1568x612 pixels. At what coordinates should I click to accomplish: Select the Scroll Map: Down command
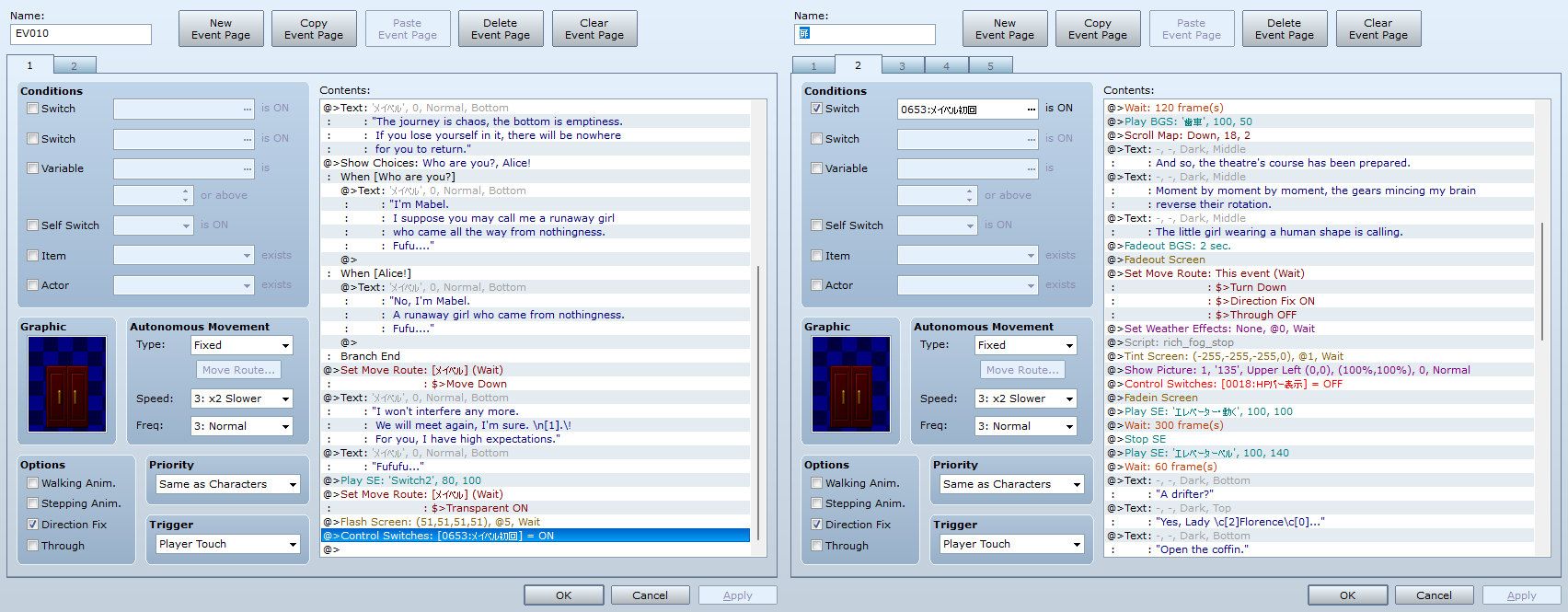tap(1320, 135)
